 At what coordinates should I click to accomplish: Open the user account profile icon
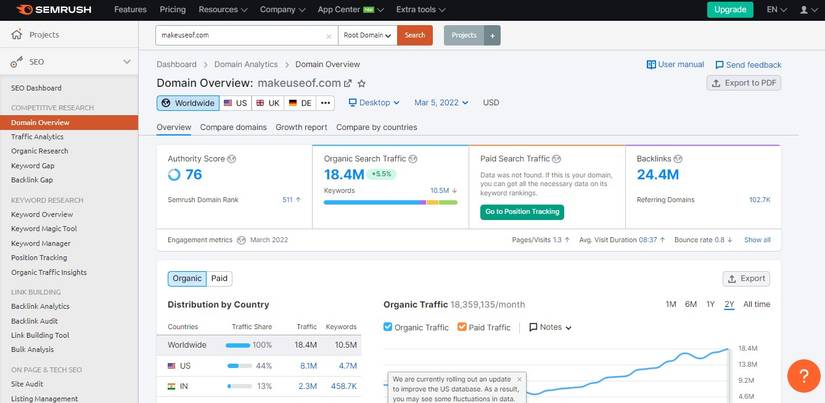coord(806,9)
